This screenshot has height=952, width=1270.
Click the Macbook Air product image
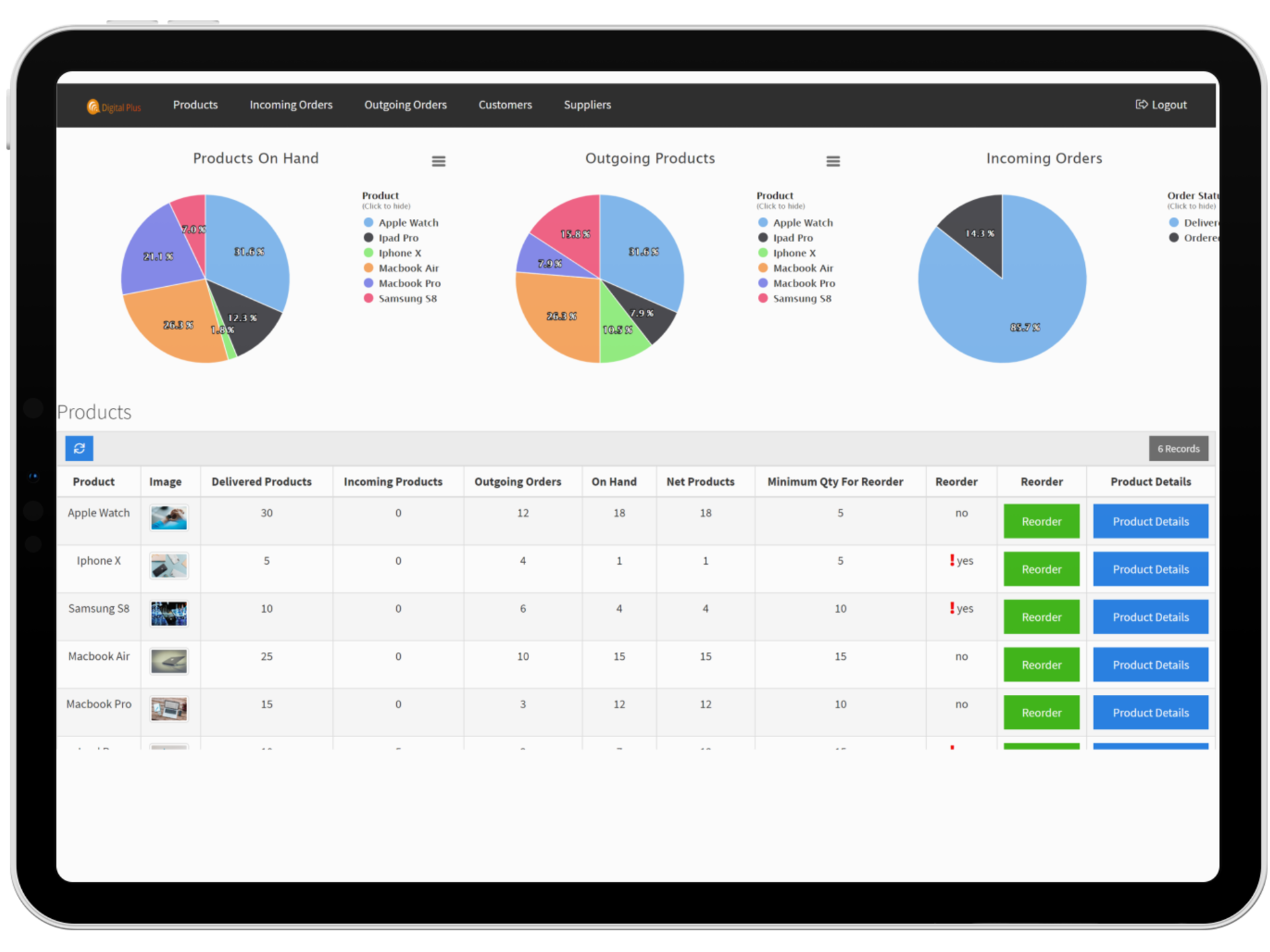coord(169,661)
